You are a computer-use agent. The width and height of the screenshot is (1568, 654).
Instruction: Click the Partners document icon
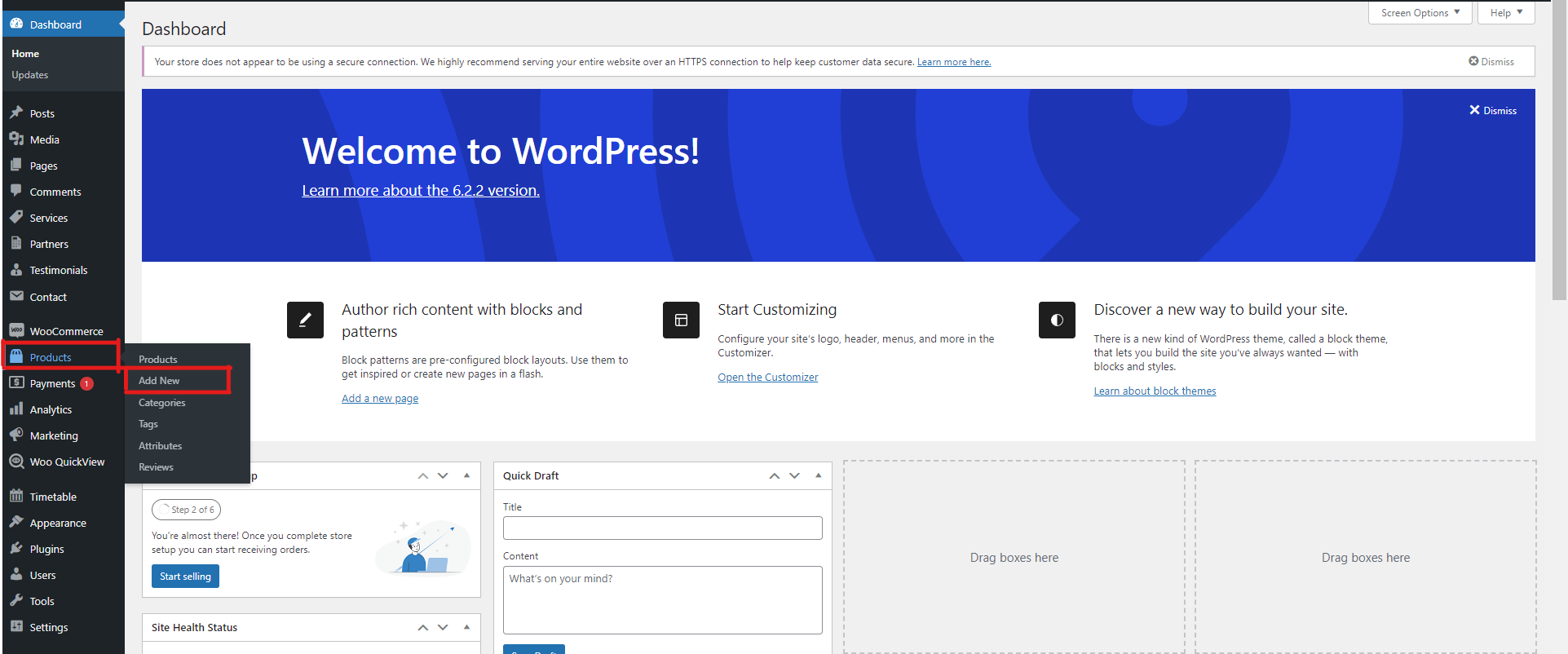(x=16, y=243)
